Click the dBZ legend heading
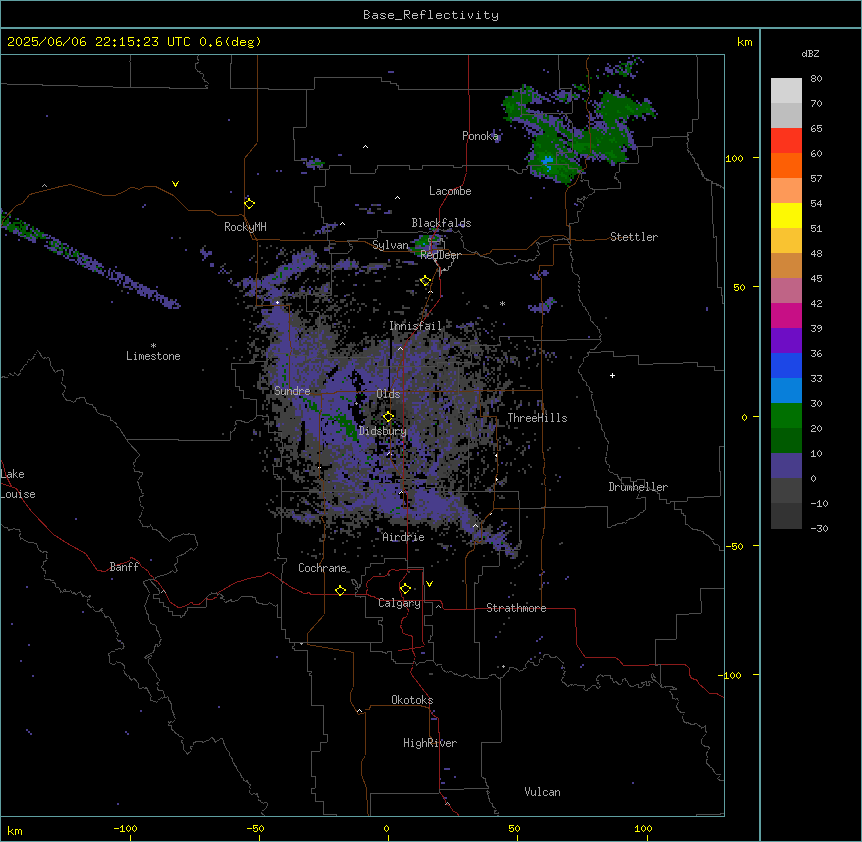The height and width of the screenshot is (842, 862). 810,53
